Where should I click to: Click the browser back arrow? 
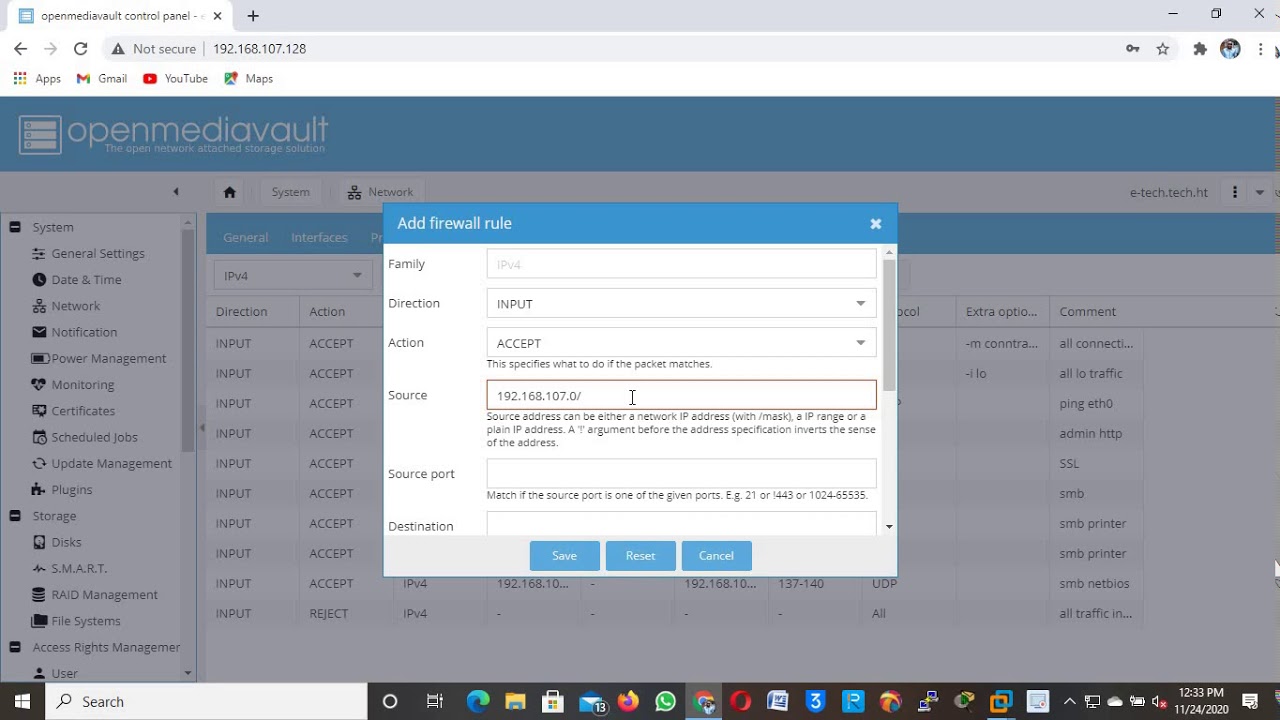tap(20, 48)
